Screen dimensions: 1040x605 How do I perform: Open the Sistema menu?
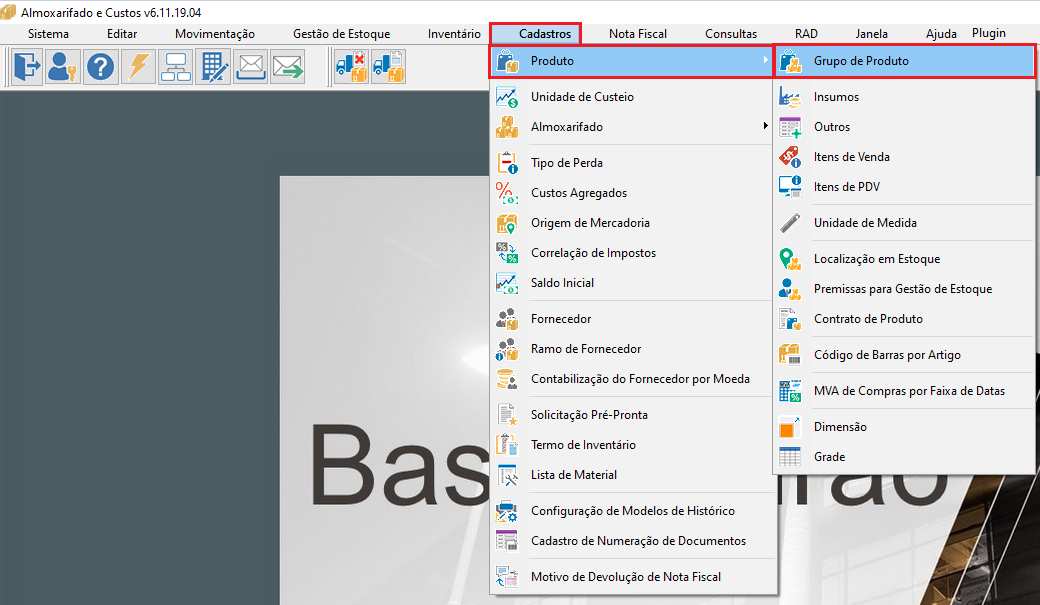48,34
